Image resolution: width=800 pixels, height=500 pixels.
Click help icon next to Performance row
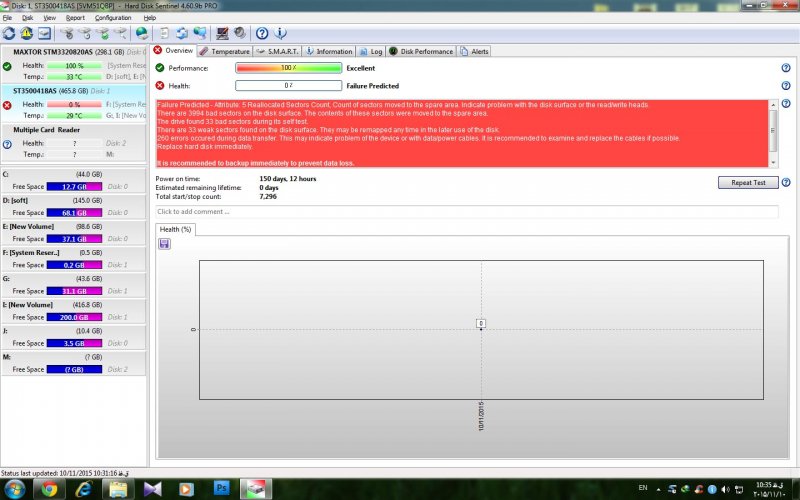pyautogui.click(x=786, y=68)
